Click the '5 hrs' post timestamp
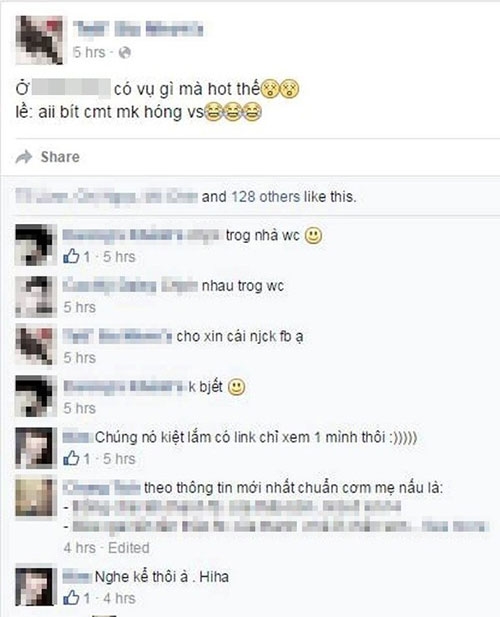 point(89,52)
